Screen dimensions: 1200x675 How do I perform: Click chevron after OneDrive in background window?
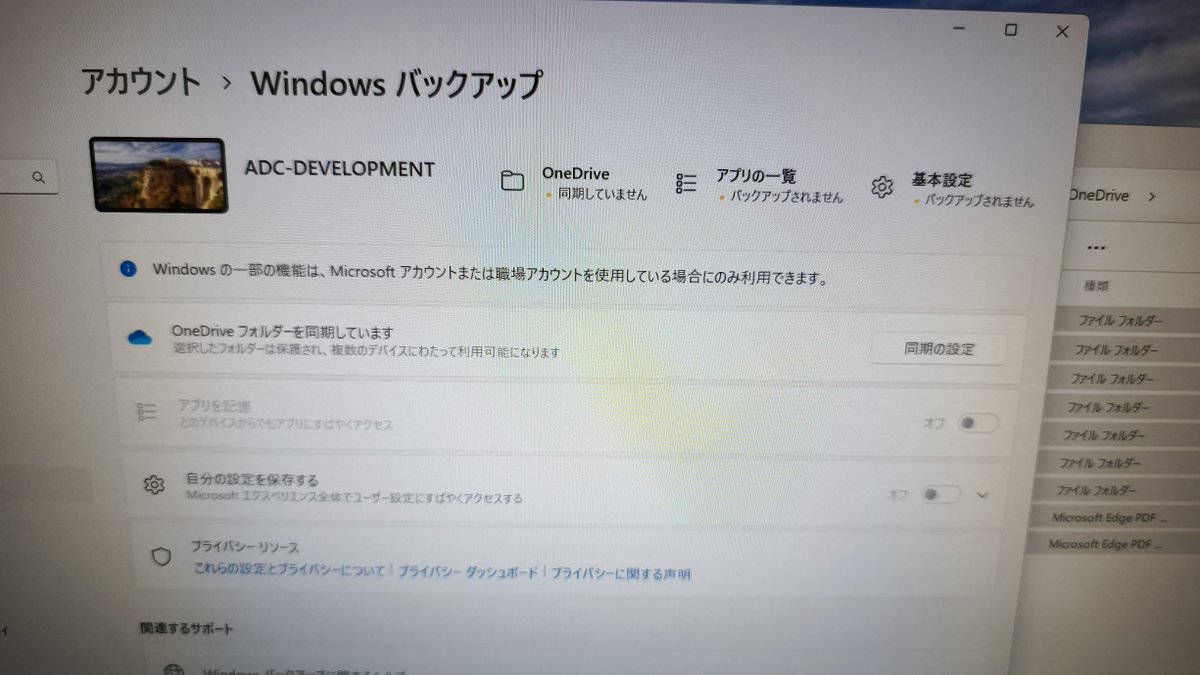1151,197
